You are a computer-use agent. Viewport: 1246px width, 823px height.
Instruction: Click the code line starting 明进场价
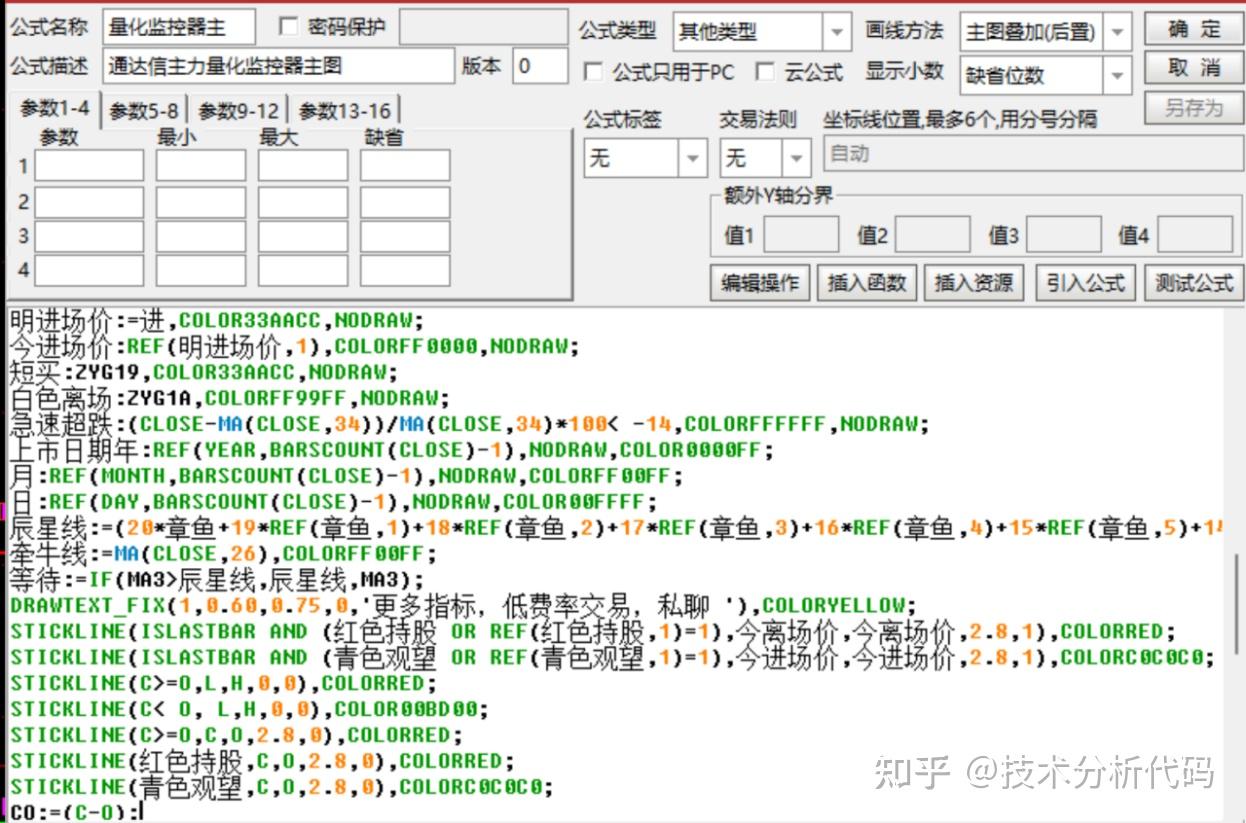[217, 321]
